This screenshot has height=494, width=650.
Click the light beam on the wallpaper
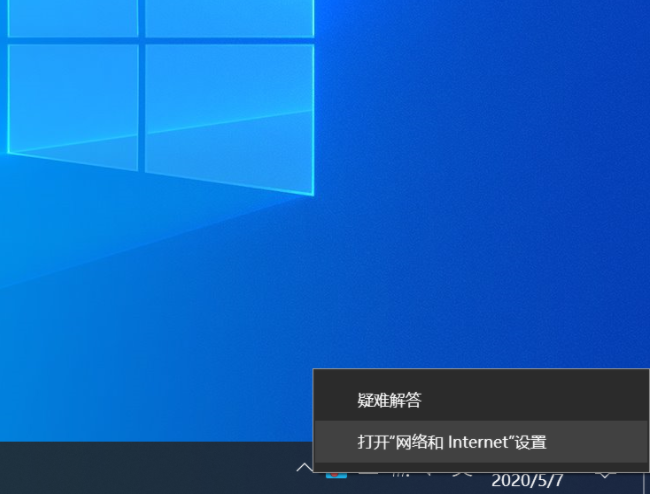(150, 240)
